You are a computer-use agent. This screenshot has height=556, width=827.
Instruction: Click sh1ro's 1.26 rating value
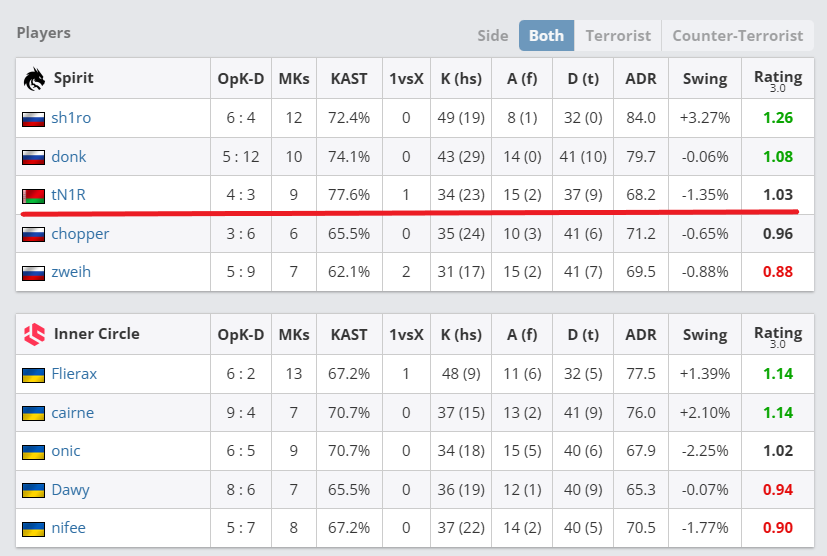coord(777,118)
